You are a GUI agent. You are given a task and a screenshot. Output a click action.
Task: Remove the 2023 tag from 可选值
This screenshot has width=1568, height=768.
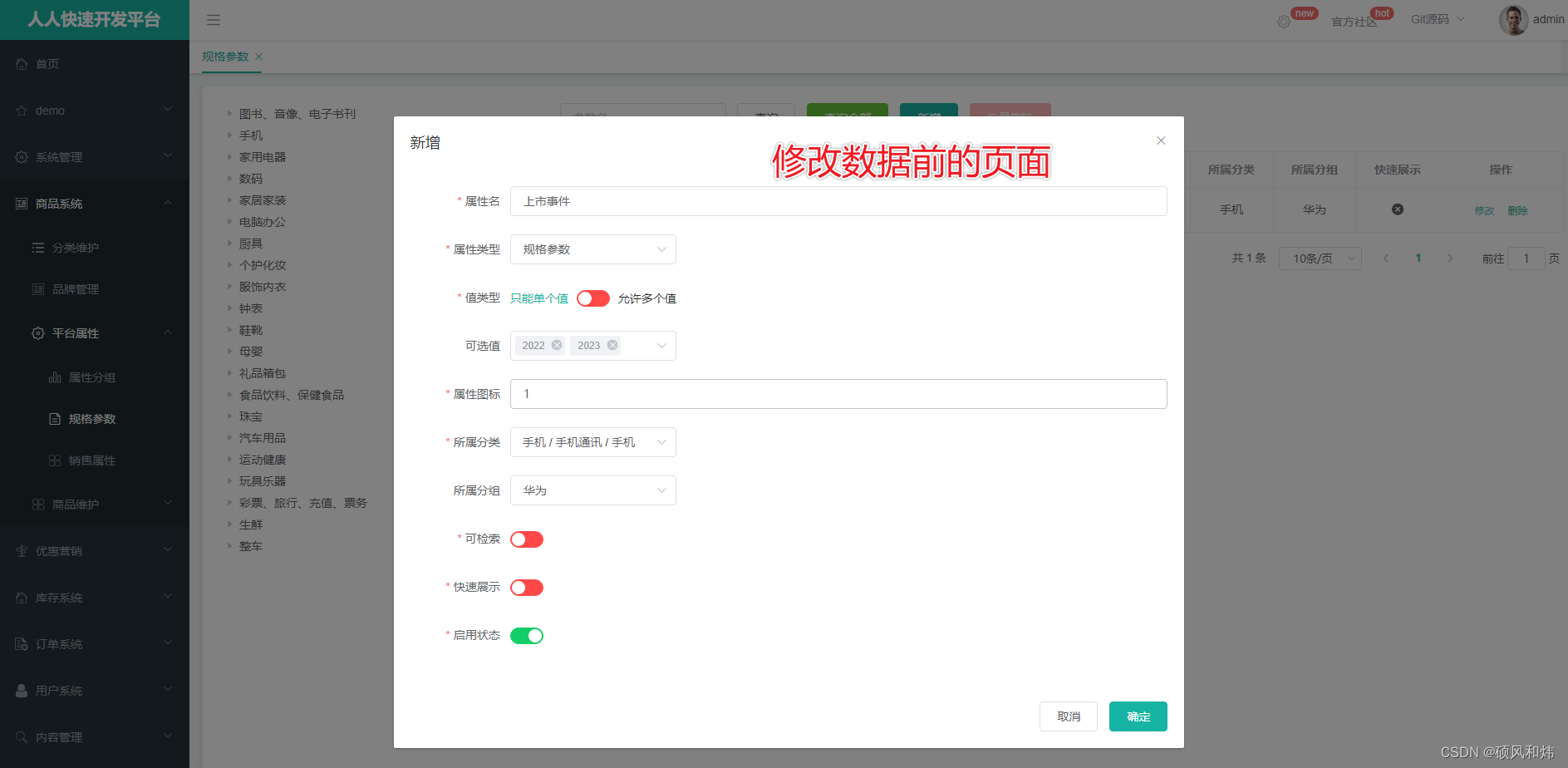click(x=612, y=345)
